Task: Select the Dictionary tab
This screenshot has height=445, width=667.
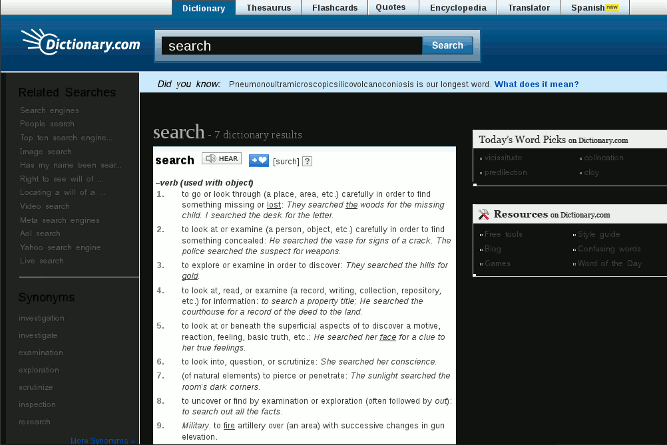Action: click(204, 8)
